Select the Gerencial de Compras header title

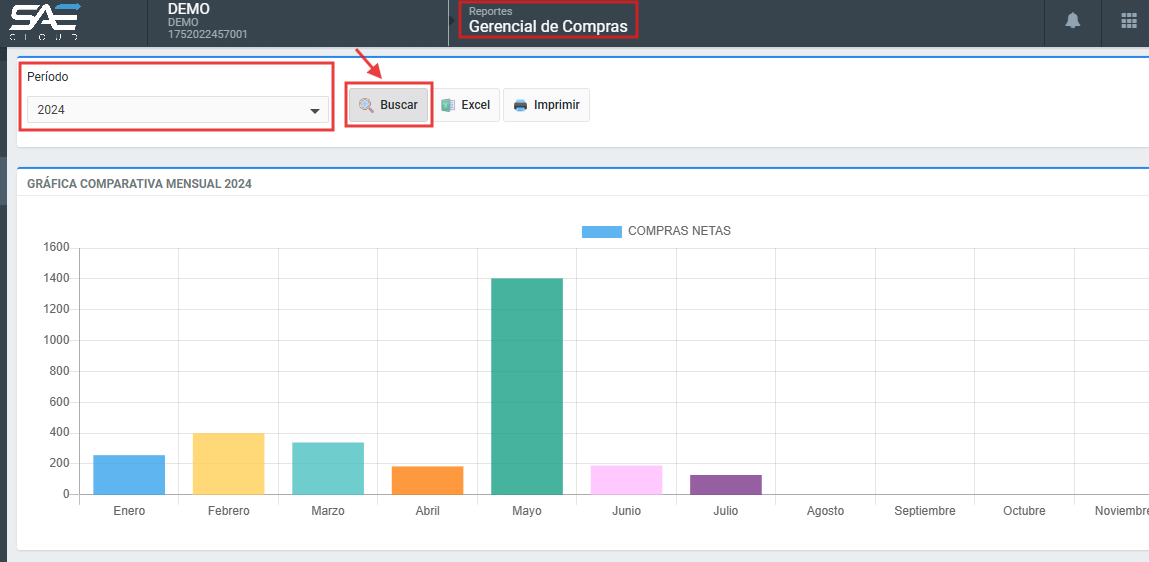548,26
